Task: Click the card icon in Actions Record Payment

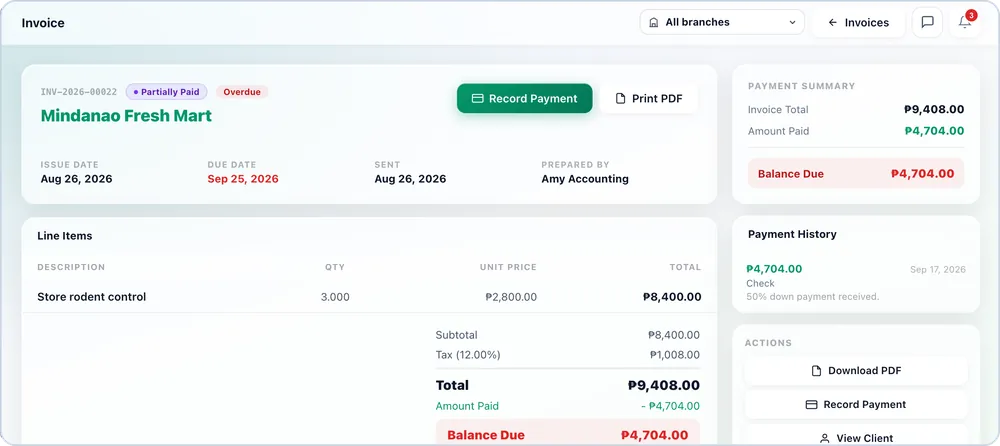Action: (x=812, y=405)
